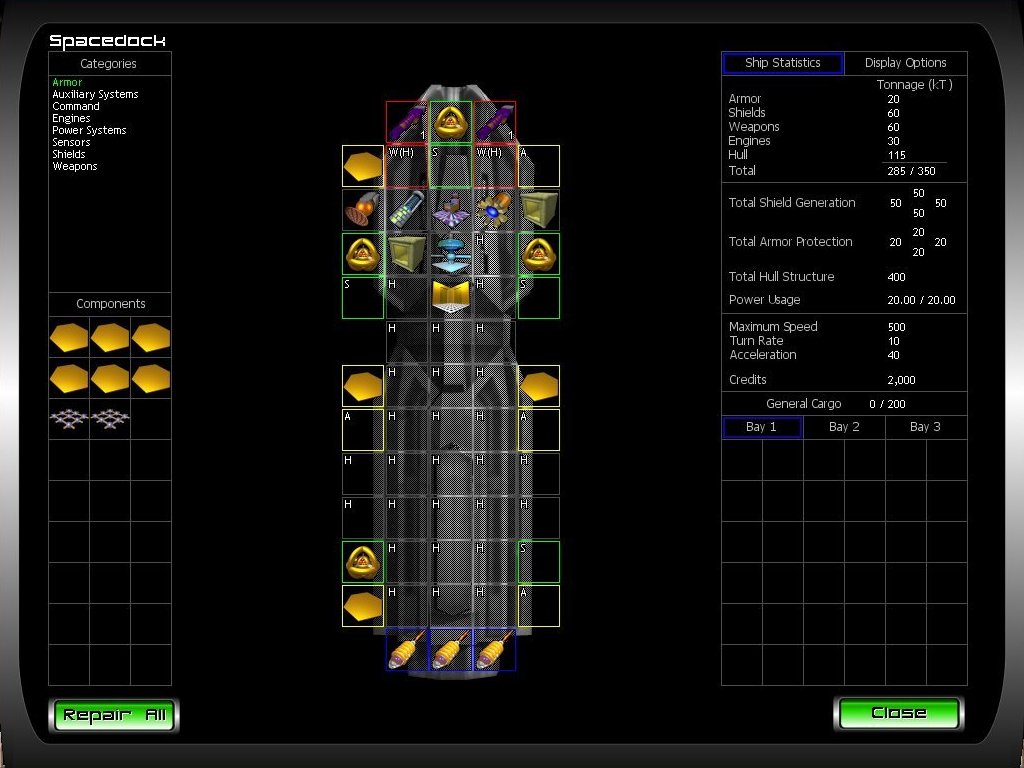The width and height of the screenshot is (1024, 768).
Task: Select the left purple weapon on ship nose
Action: [407, 123]
